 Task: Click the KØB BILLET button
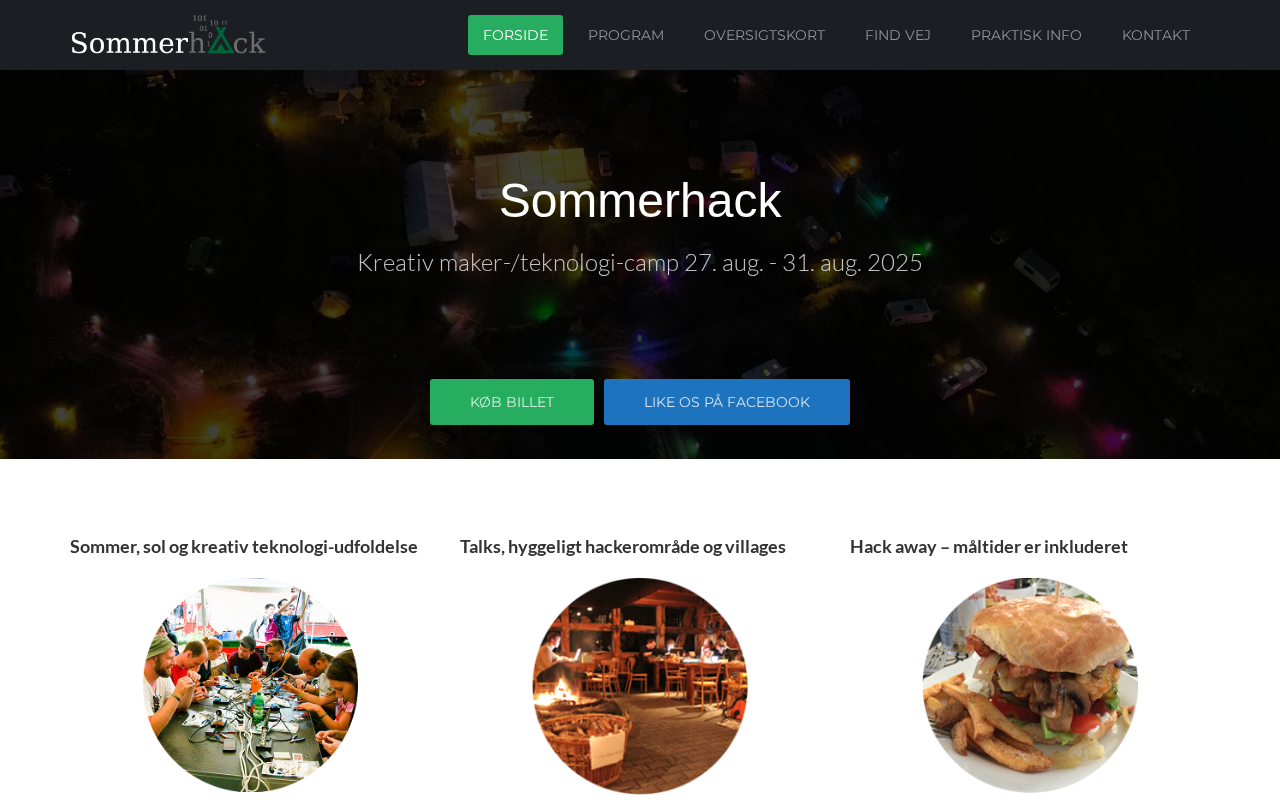512,402
